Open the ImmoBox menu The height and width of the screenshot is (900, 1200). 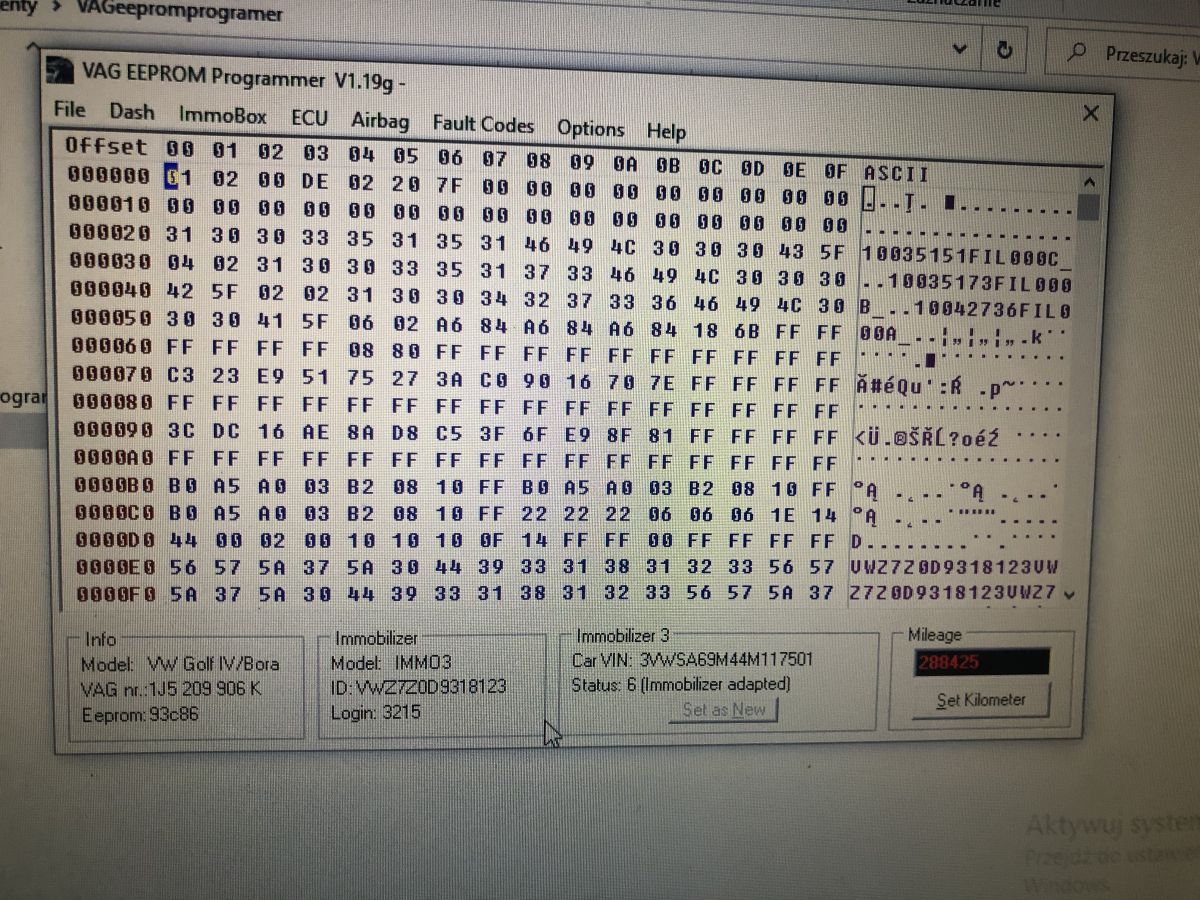[223, 116]
